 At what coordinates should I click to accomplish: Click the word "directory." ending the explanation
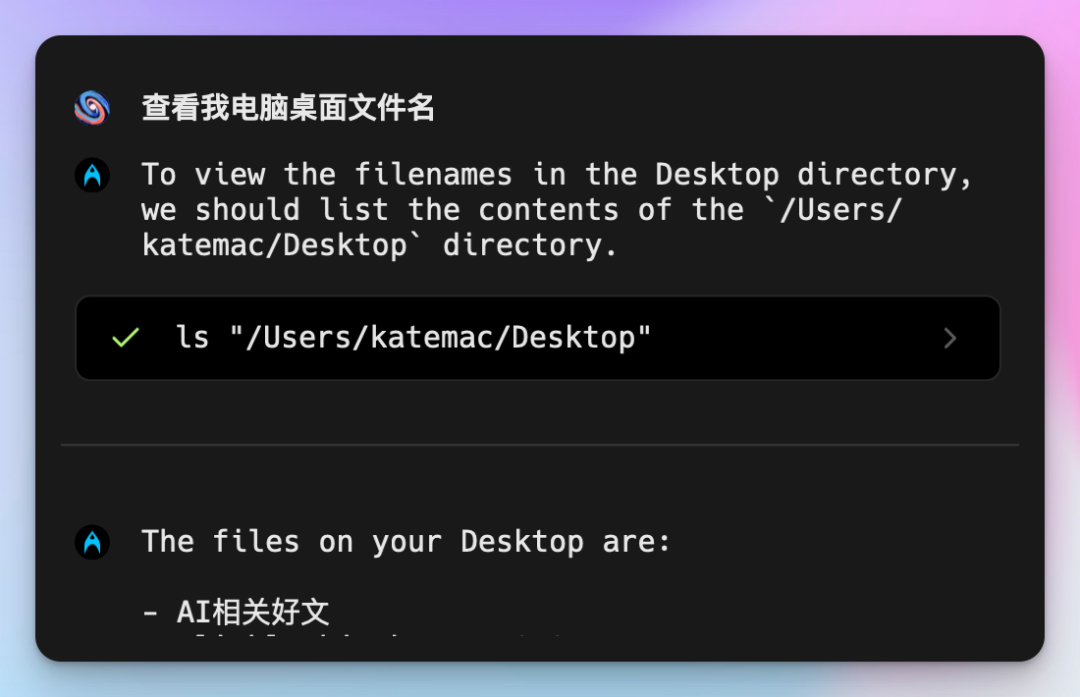point(530,245)
